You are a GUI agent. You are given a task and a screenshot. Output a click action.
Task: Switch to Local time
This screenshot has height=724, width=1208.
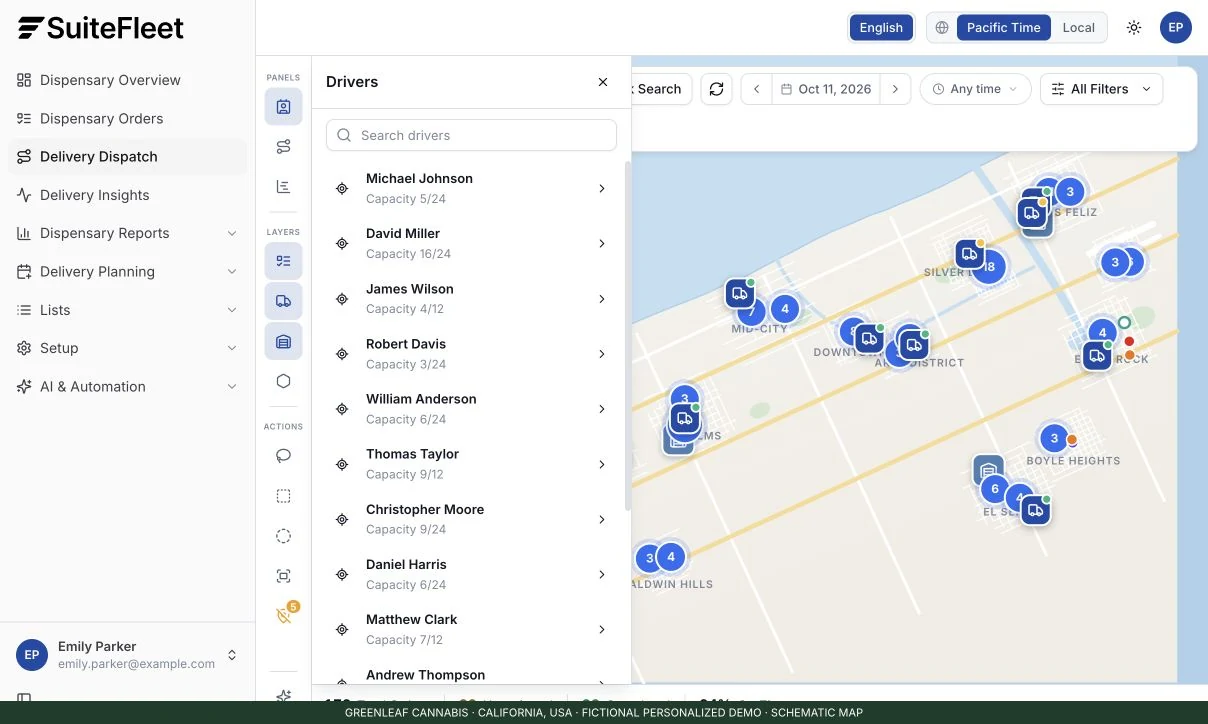click(x=1078, y=27)
